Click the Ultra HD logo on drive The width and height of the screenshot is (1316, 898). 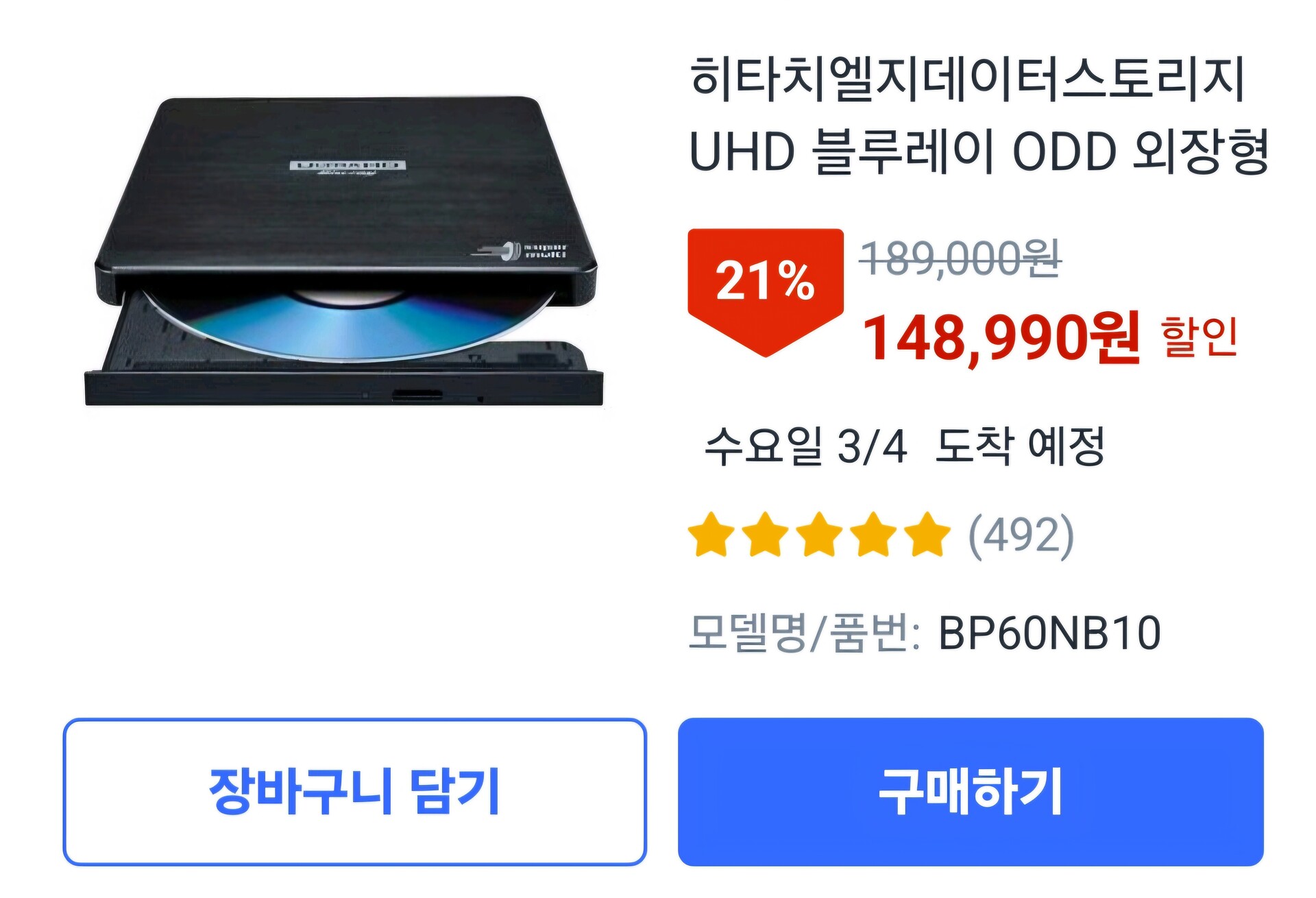(x=348, y=168)
